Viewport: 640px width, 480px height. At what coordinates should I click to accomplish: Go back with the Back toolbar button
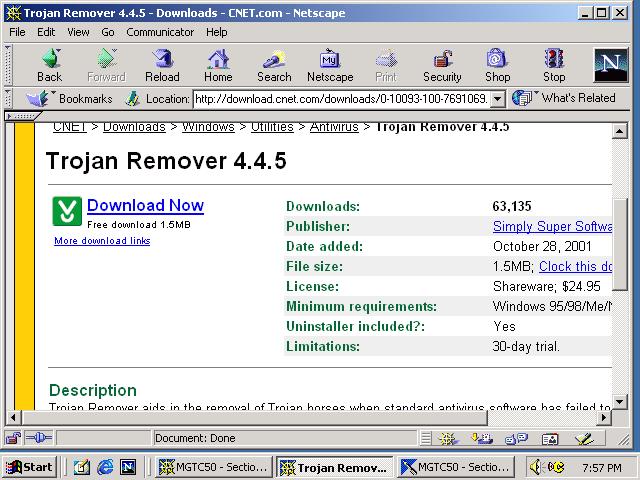pos(50,65)
